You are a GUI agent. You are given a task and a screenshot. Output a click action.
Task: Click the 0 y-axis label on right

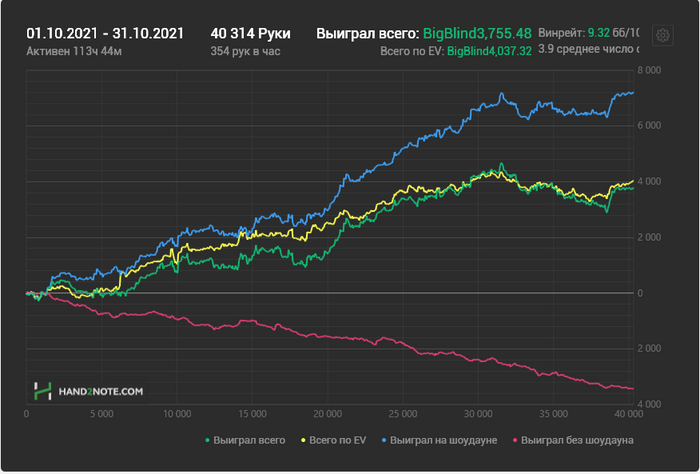[640, 293]
